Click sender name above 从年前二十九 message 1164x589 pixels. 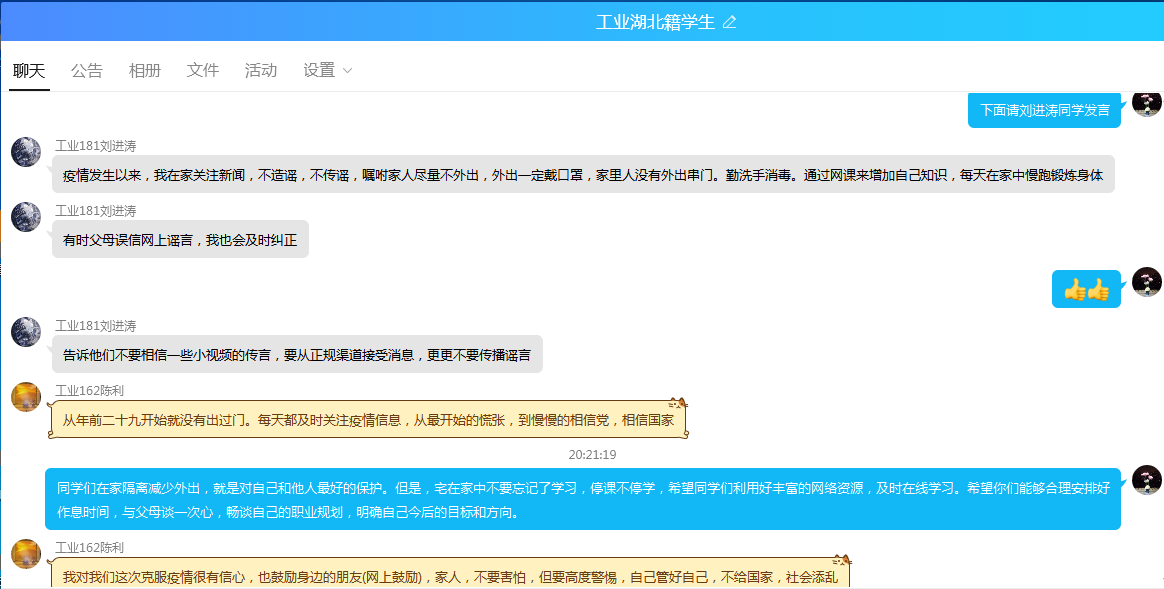89,391
